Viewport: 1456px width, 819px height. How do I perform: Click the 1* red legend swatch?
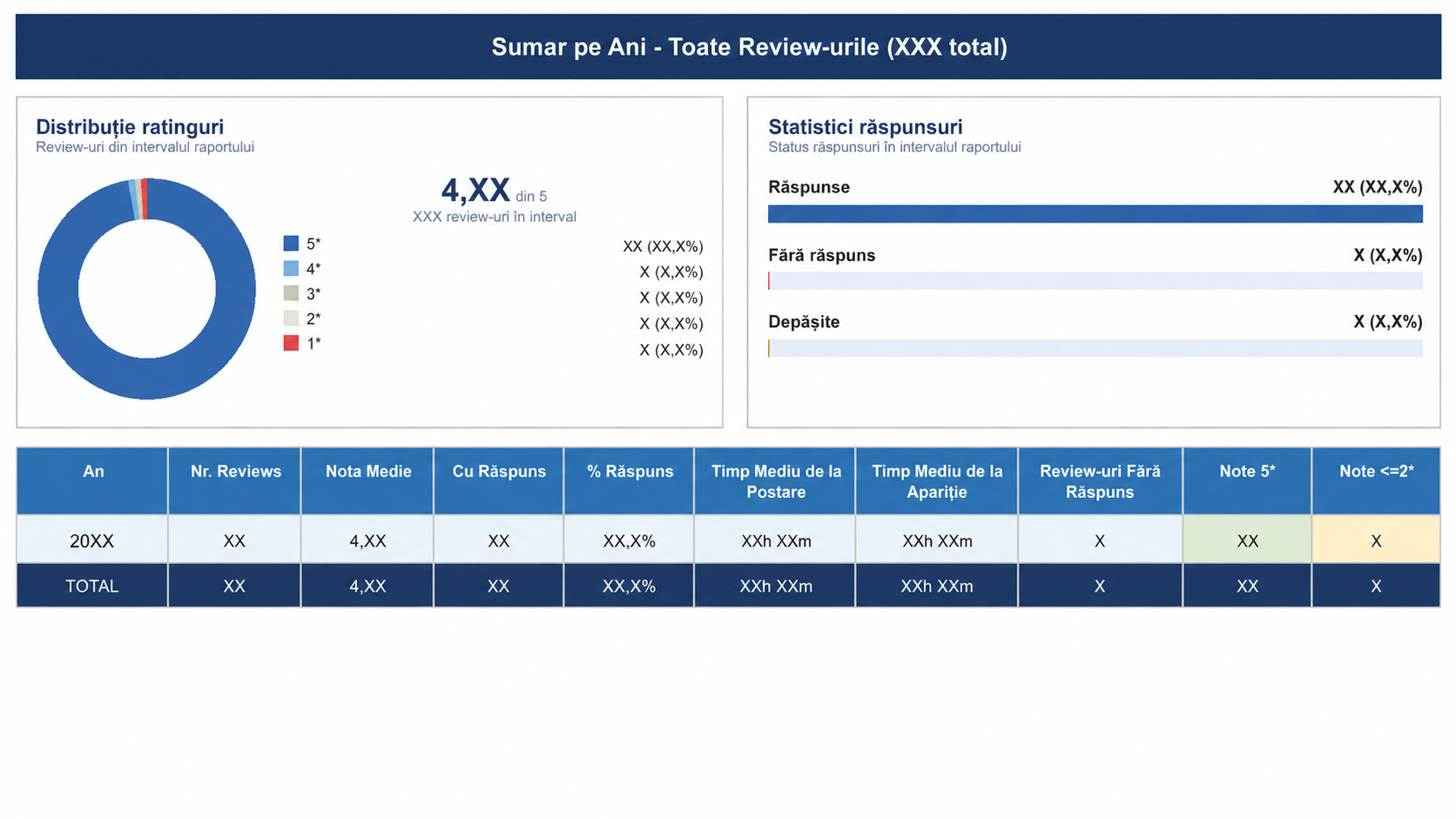click(291, 343)
